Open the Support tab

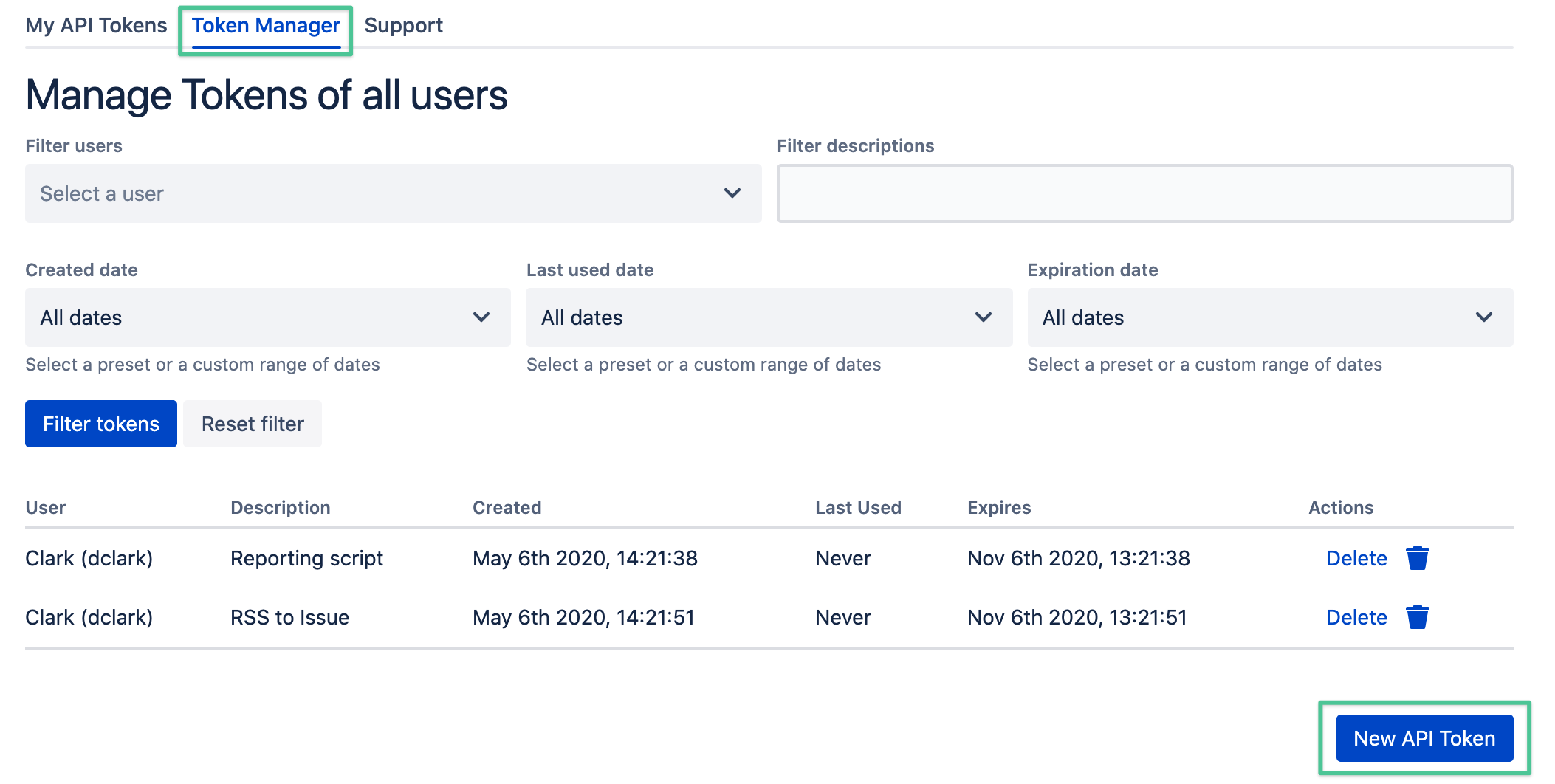[403, 26]
